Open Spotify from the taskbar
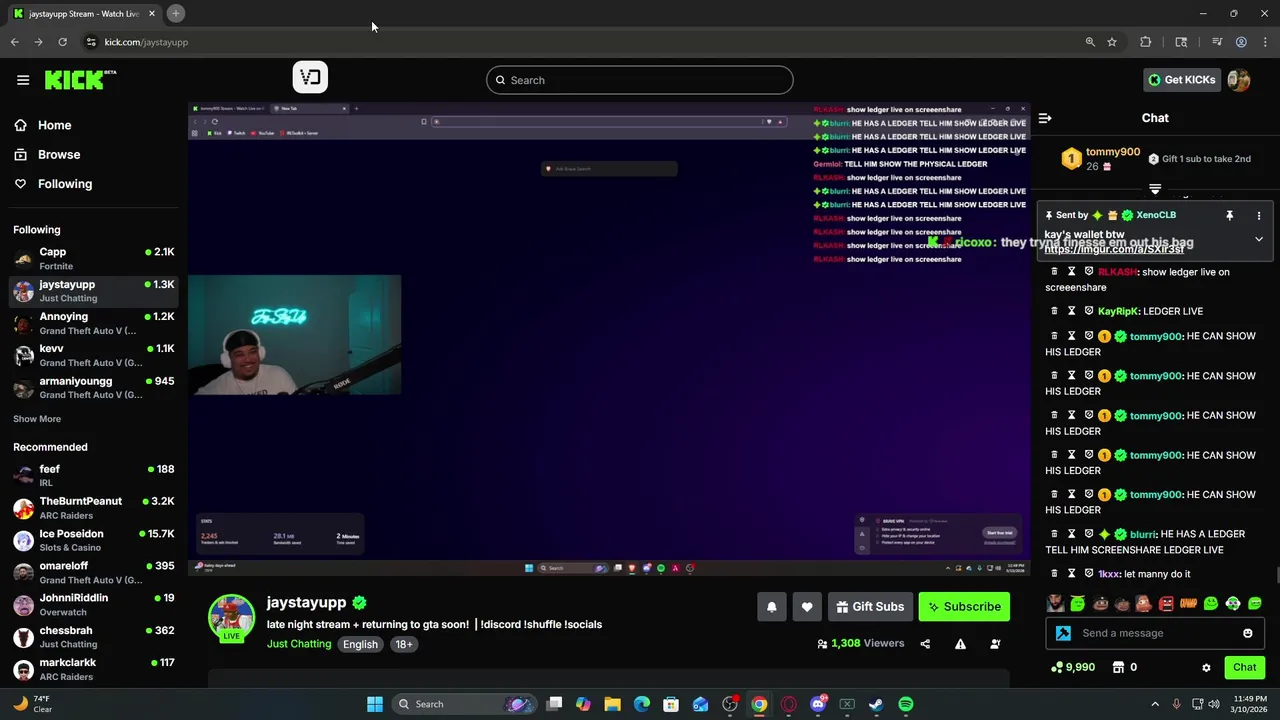Screen dimensions: 1280x720 click(905, 704)
